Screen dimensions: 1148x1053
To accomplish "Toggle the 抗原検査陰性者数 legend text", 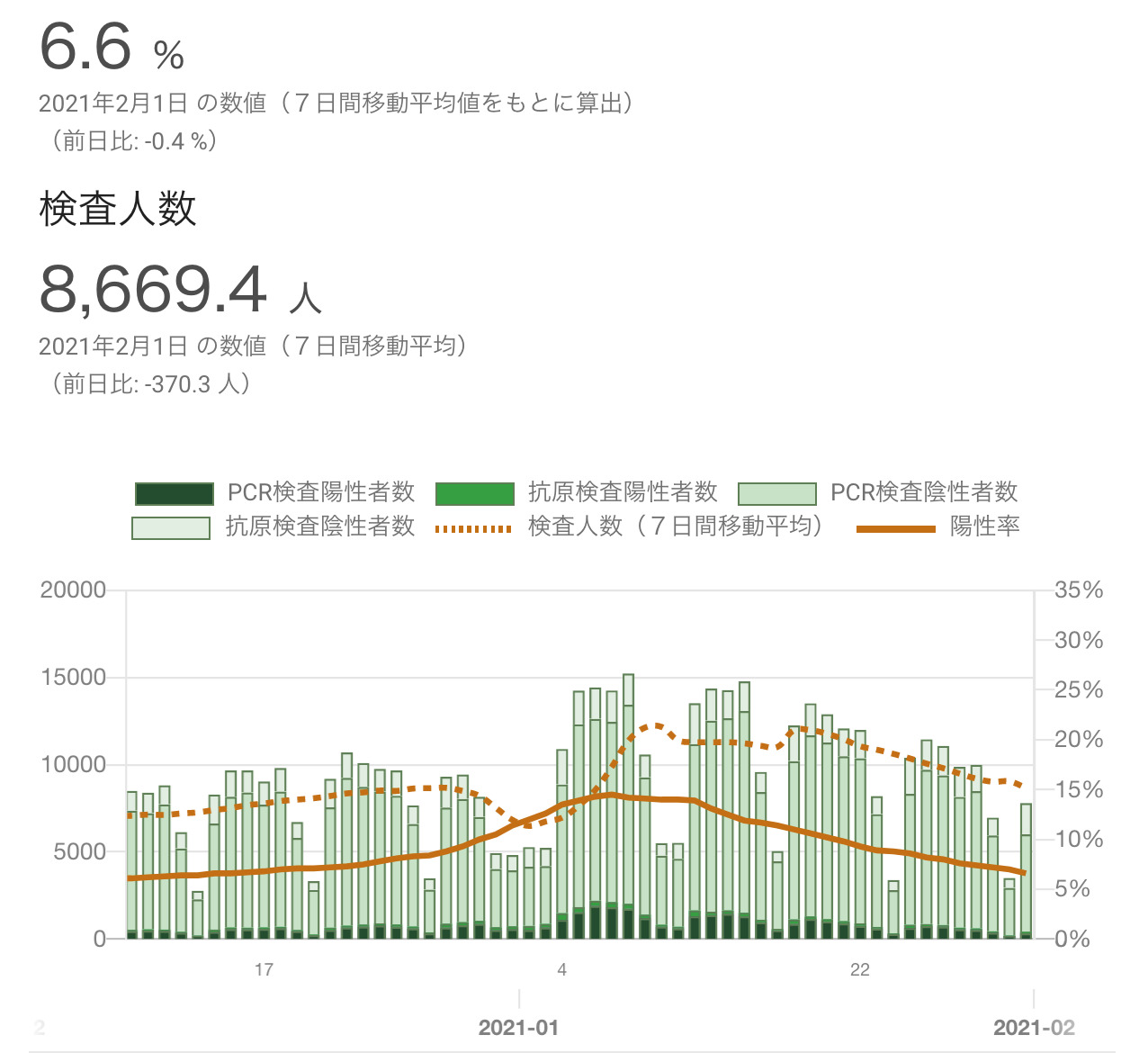I will (319, 526).
